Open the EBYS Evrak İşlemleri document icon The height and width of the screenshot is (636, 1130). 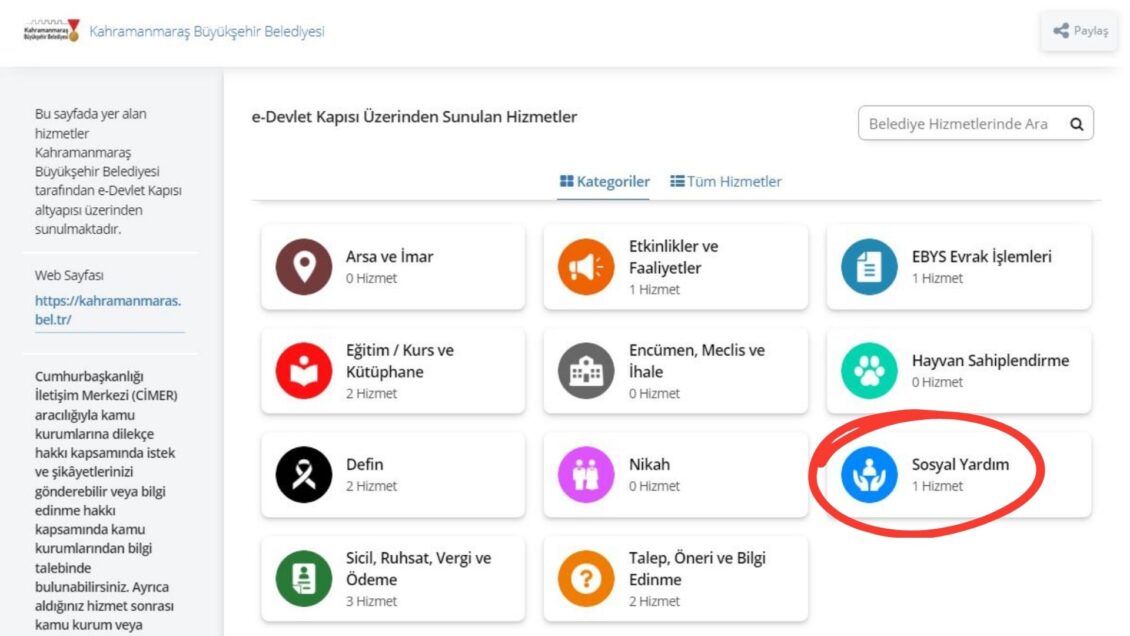[869, 267]
